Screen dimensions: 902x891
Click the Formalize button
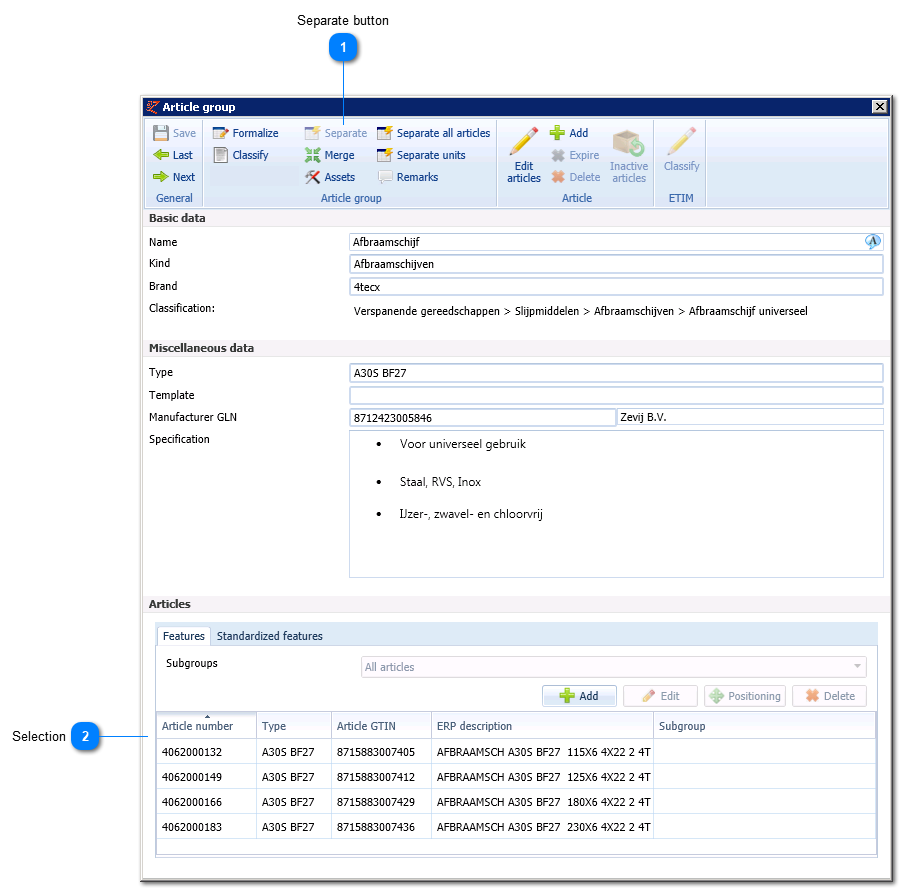(246, 133)
